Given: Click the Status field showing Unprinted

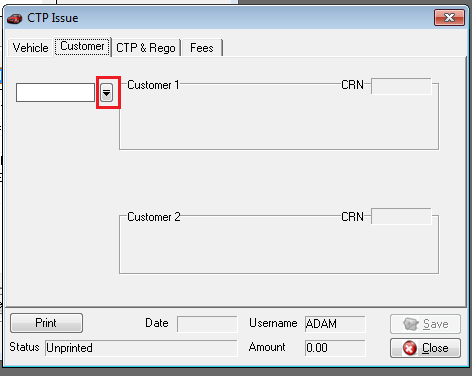Looking at the screenshot, I should 141,348.
